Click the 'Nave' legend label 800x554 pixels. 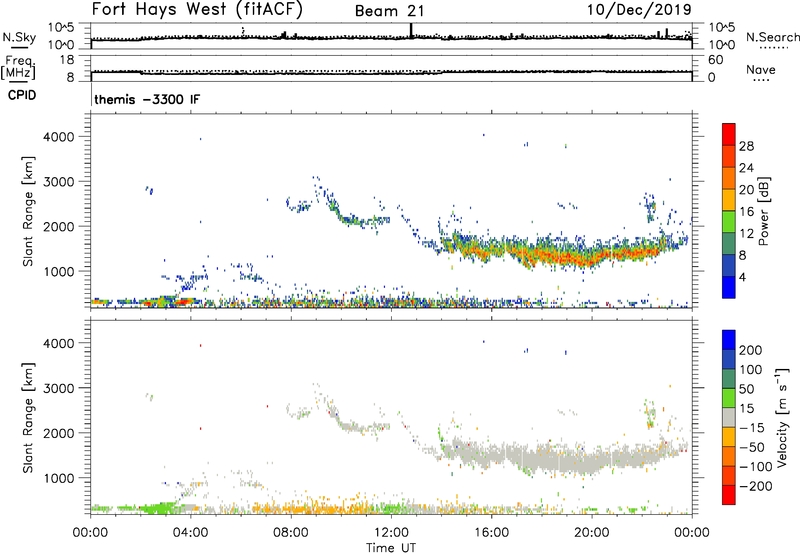761,69
